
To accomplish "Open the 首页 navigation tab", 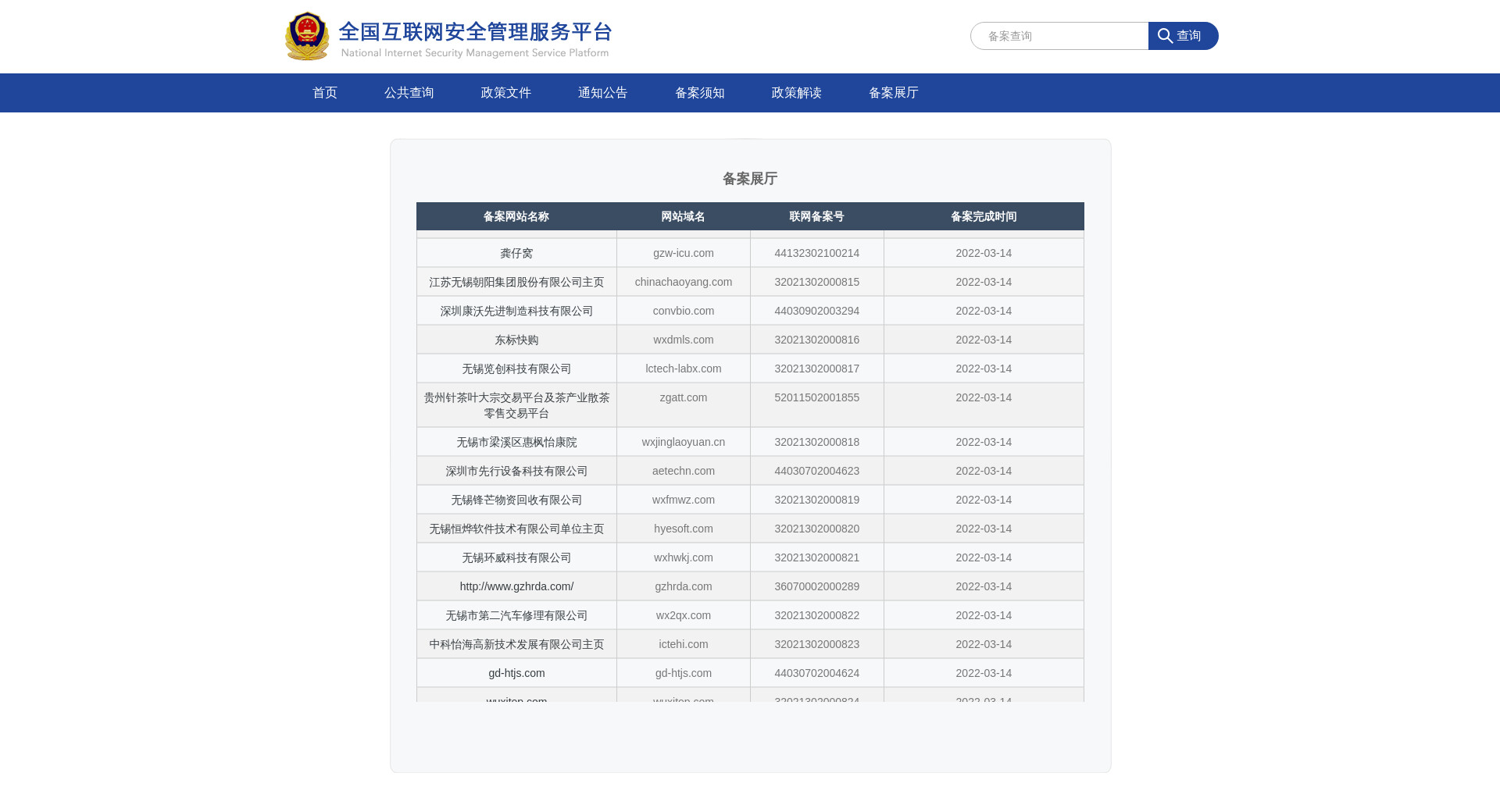I will coord(325,93).
